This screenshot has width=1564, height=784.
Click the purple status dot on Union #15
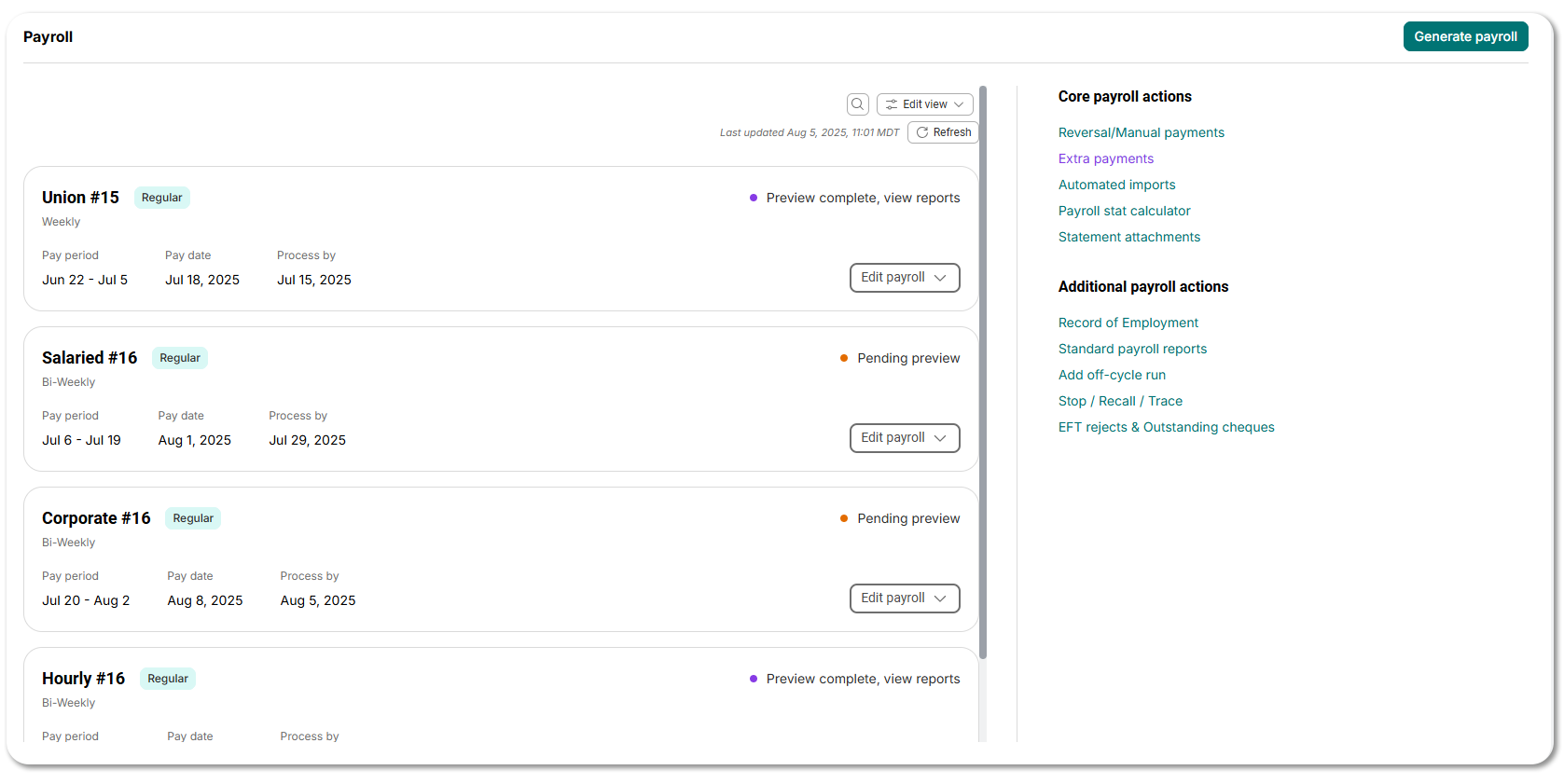coord(753,198)
